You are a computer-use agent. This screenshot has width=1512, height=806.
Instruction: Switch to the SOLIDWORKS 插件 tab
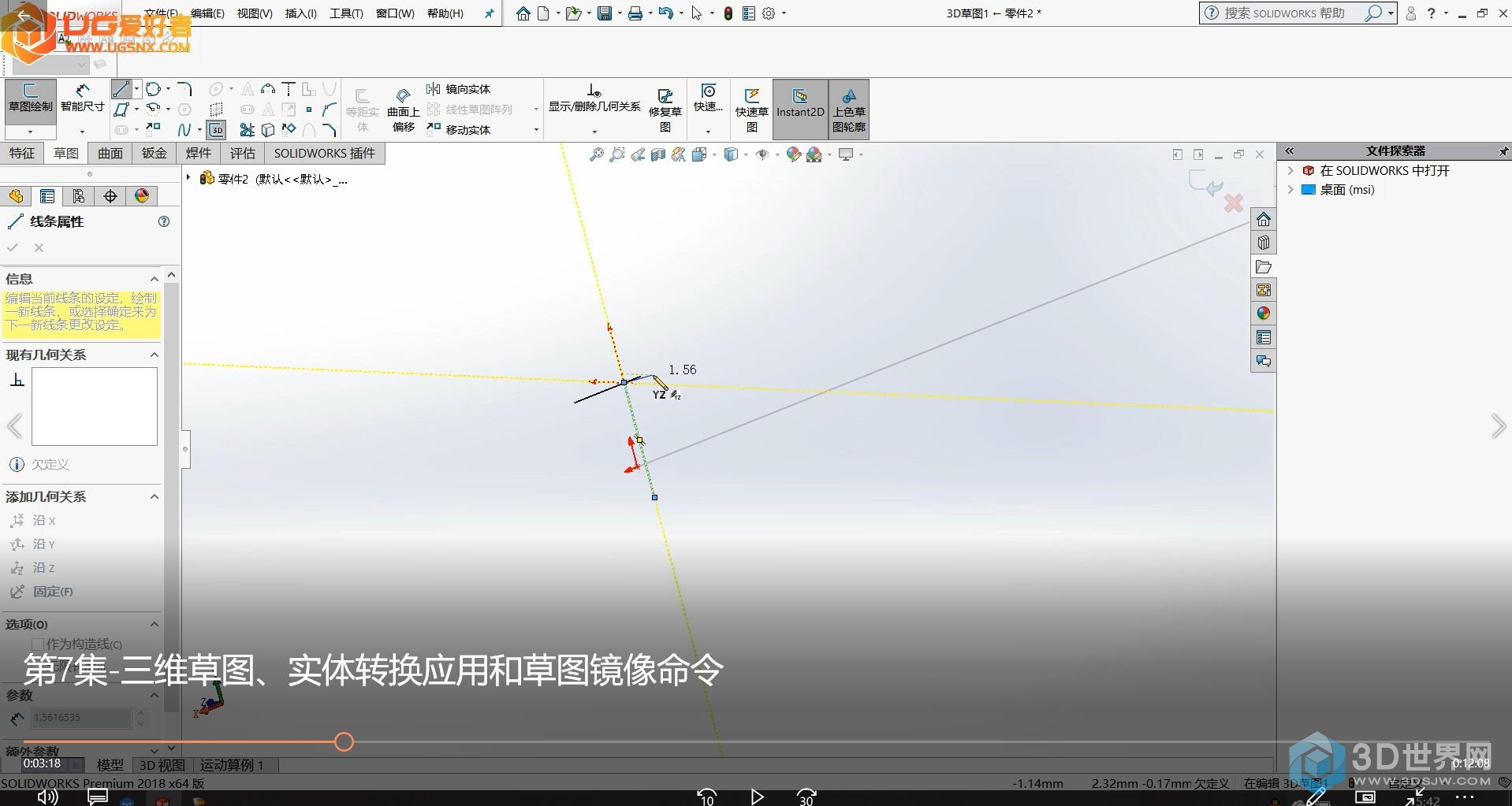[325, 153]
